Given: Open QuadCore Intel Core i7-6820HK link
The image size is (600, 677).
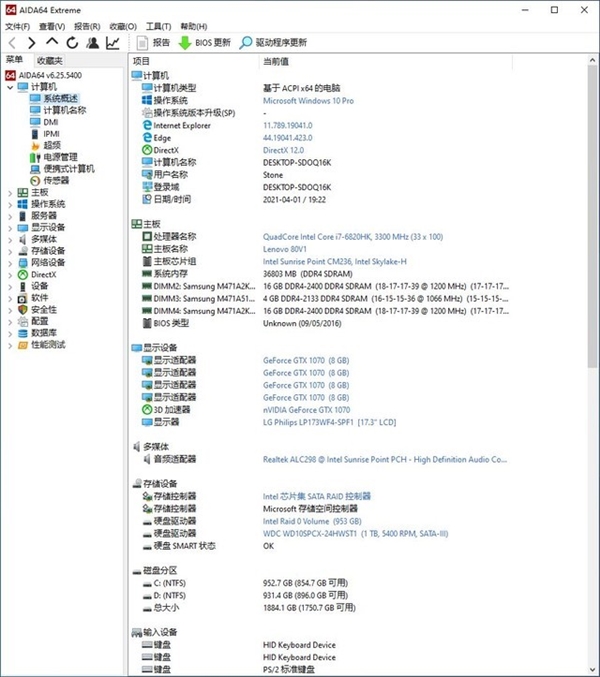Looking at the screenshot, I should (353, 237).
